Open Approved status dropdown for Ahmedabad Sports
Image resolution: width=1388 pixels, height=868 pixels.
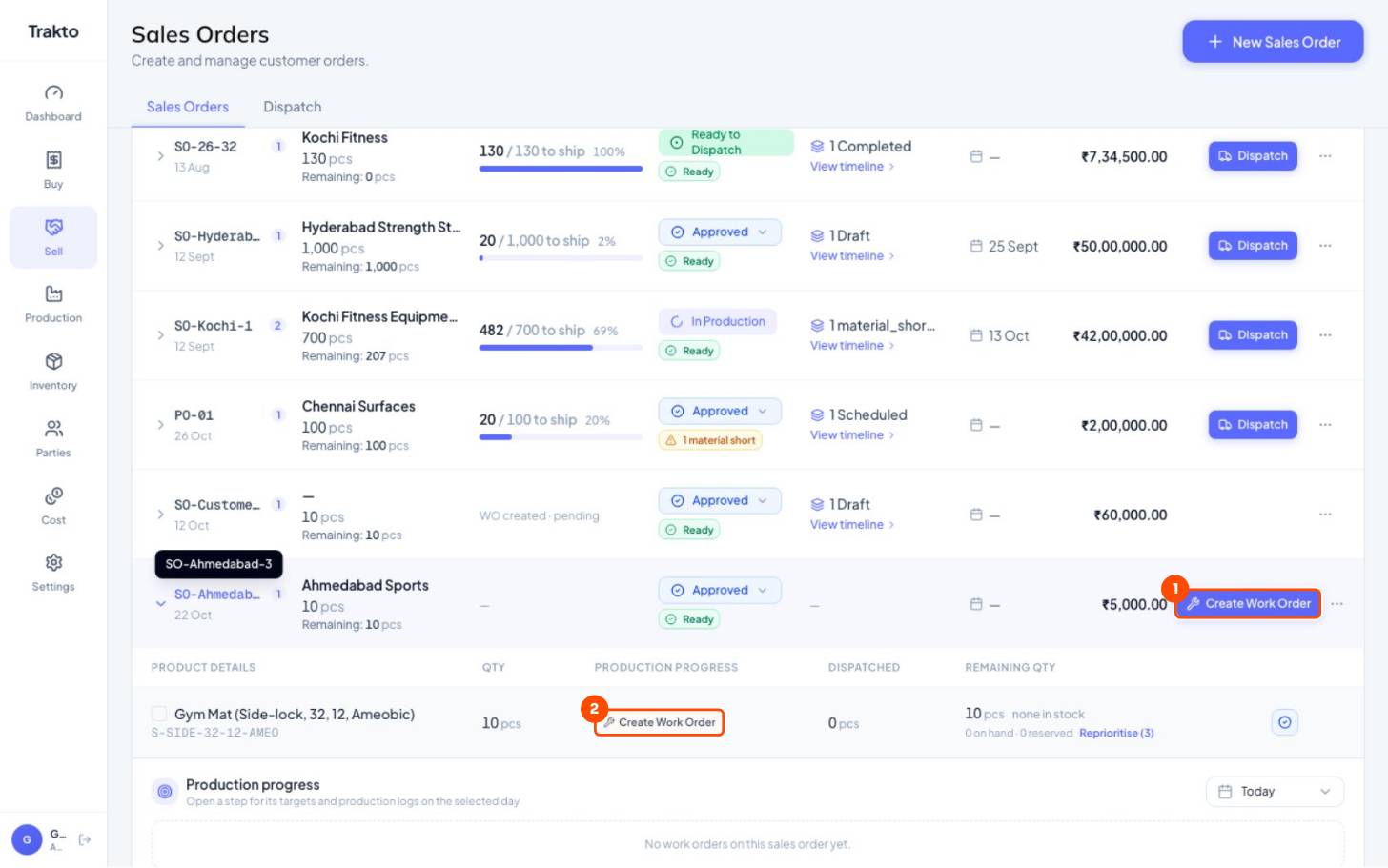pos(720,591)
